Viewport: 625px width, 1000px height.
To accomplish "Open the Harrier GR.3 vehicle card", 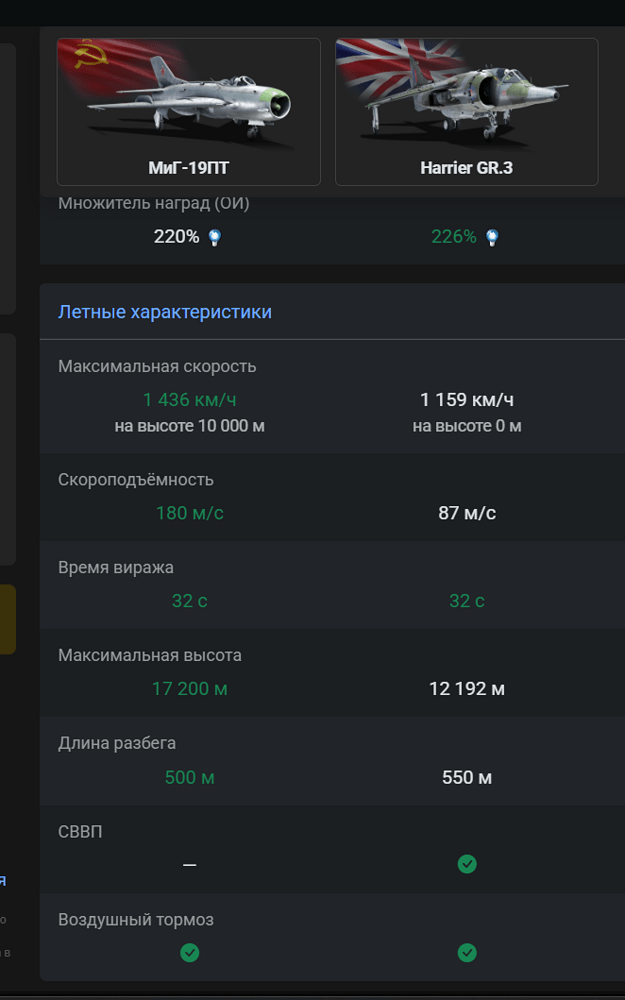I will pos(467,112).
